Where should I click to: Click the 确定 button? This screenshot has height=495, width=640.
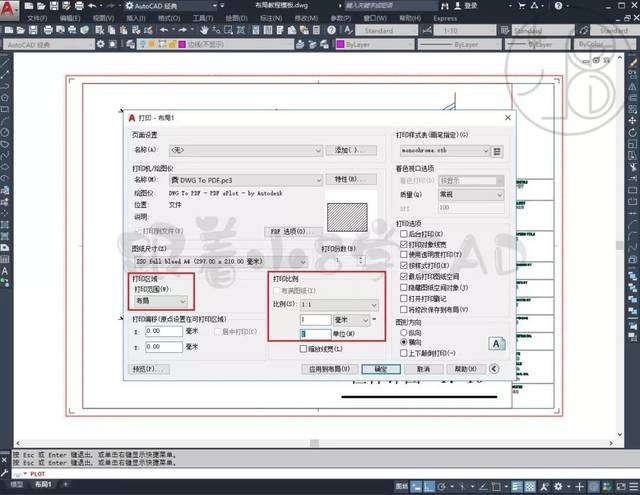tap(380, 369)
